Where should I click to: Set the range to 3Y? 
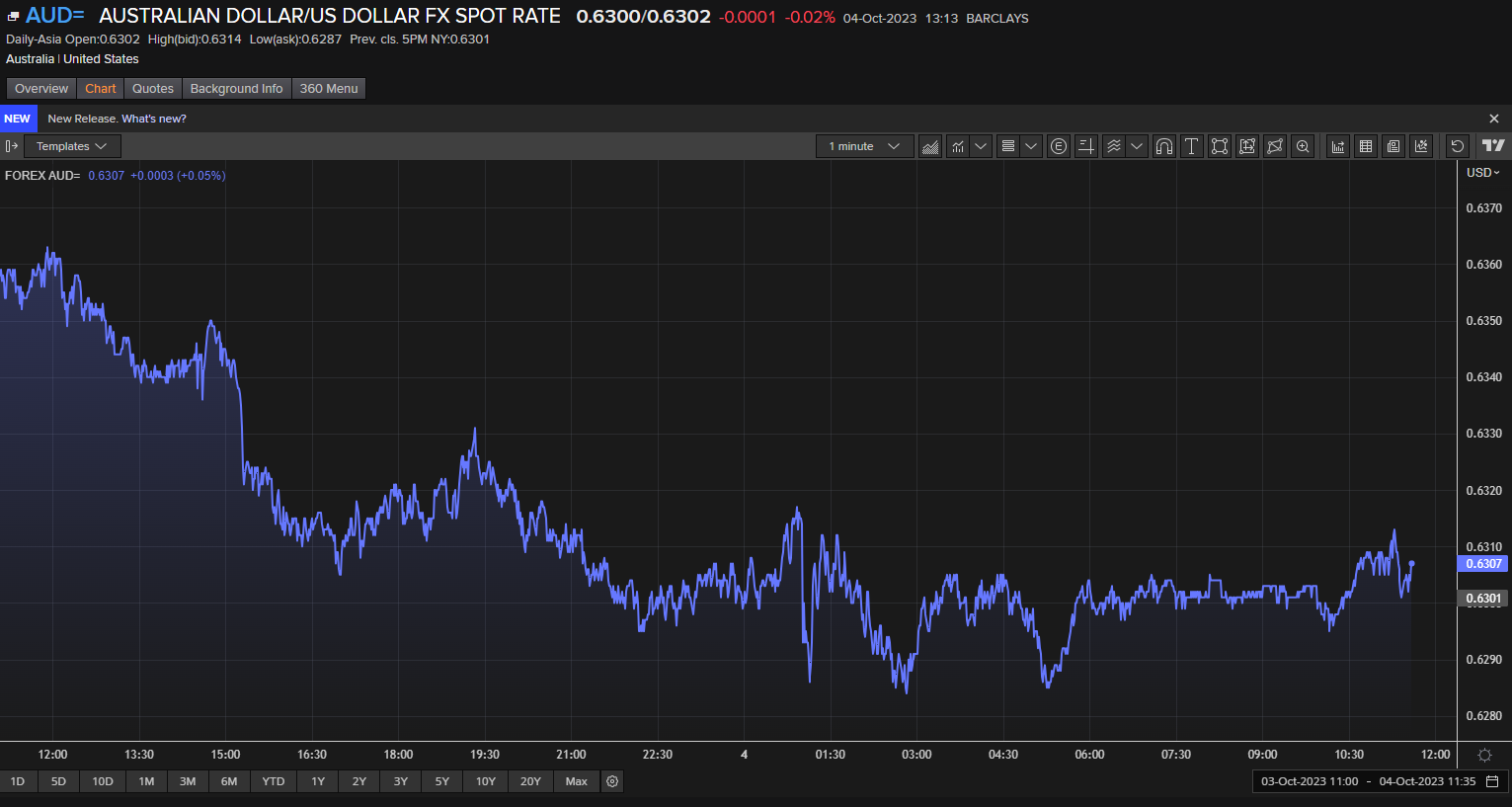click(x=401, y=781)
